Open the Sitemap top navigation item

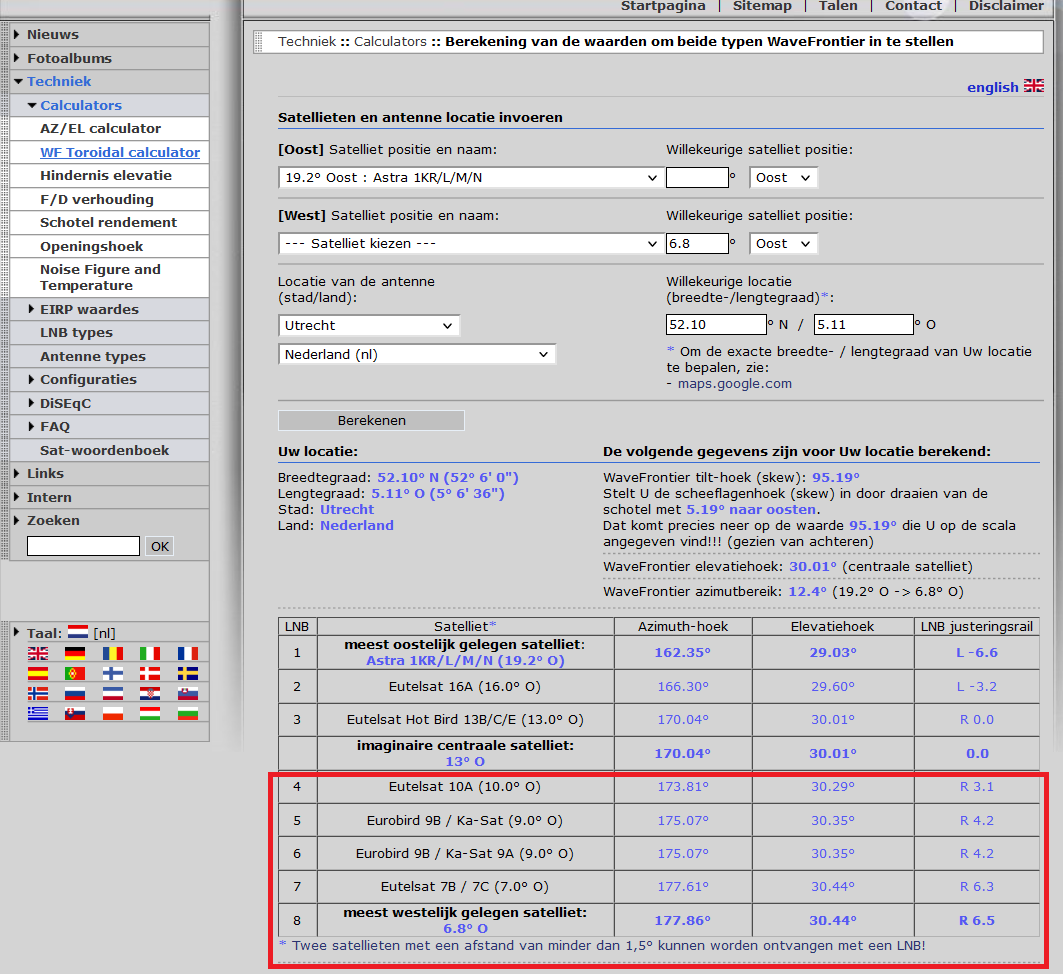pos(762,6)
